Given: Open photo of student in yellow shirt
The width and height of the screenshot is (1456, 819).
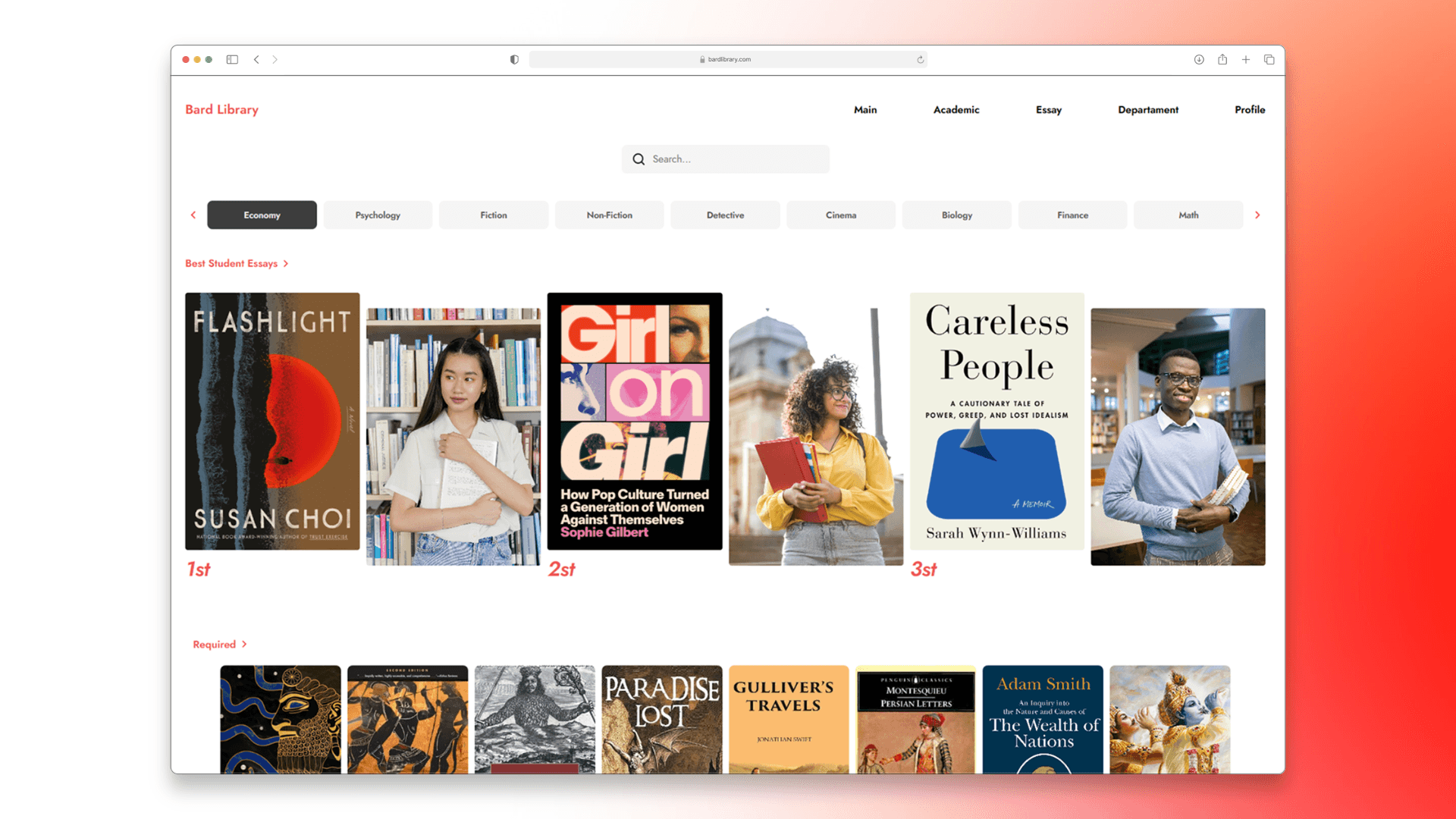Looking at the screenshot, I should click(816, 437).
